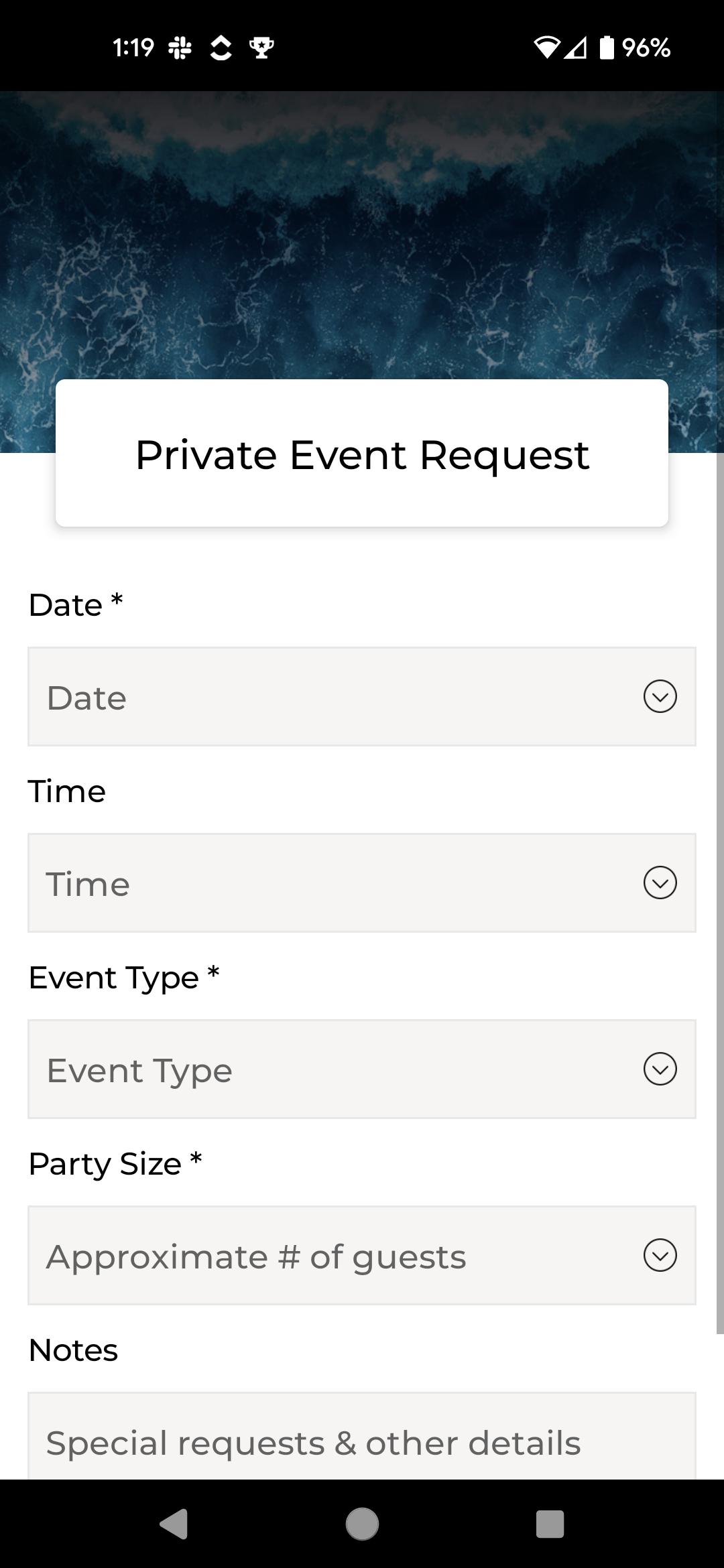
Task: Tap the trophy notification icon
Action: click(261, 48)
